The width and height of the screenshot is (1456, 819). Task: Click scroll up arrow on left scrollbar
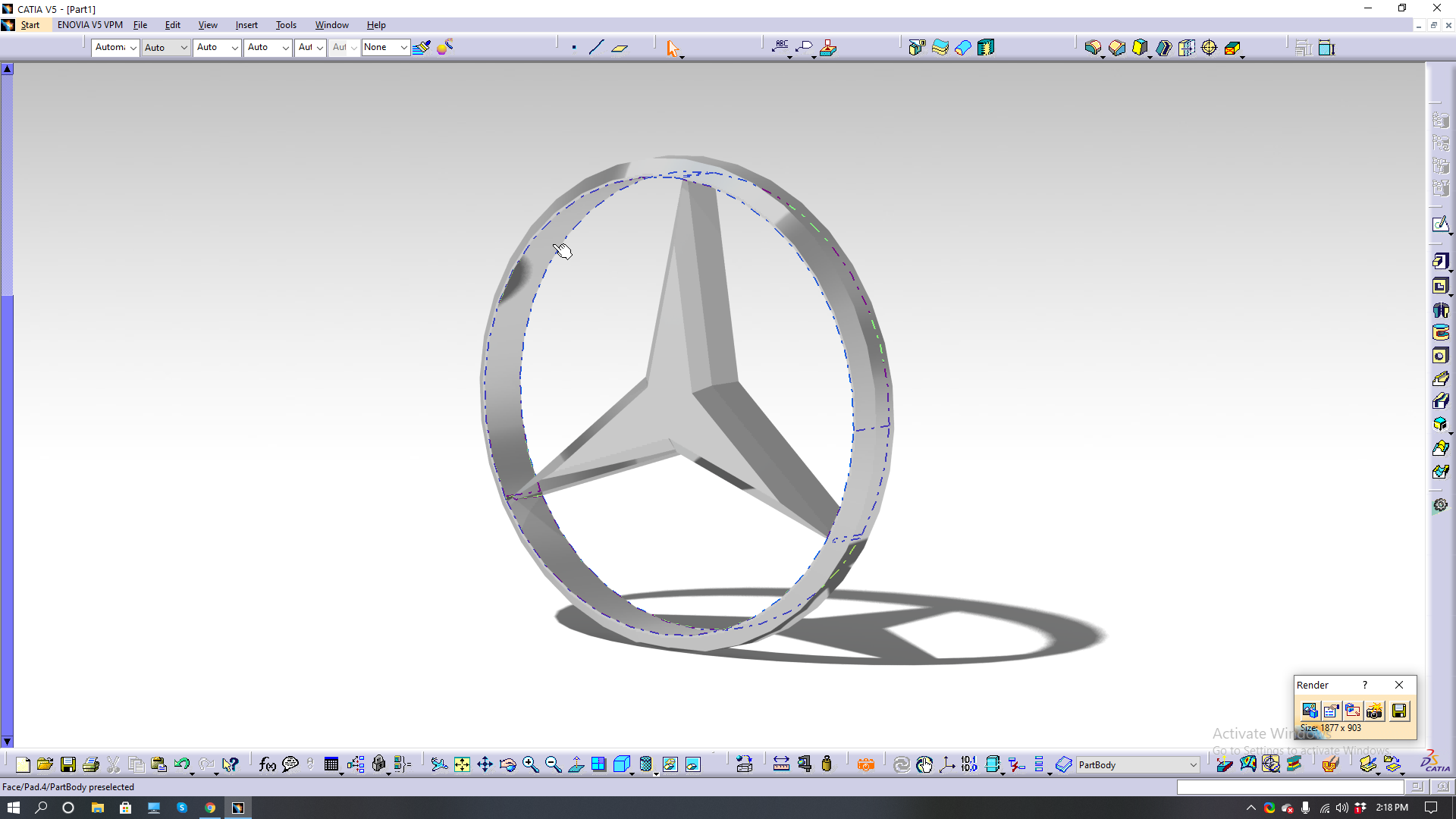7,69
